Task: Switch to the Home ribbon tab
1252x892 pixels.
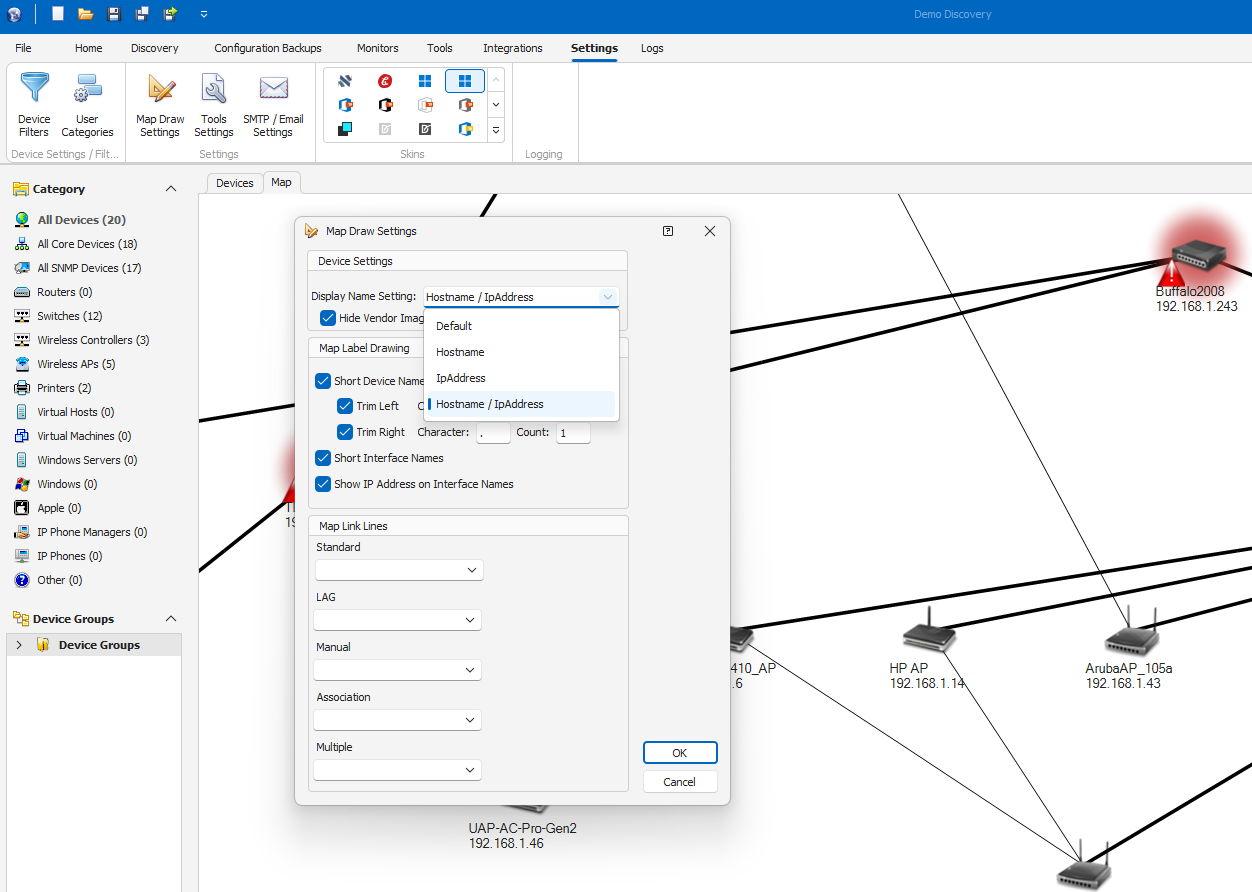Action: (88, 48)
